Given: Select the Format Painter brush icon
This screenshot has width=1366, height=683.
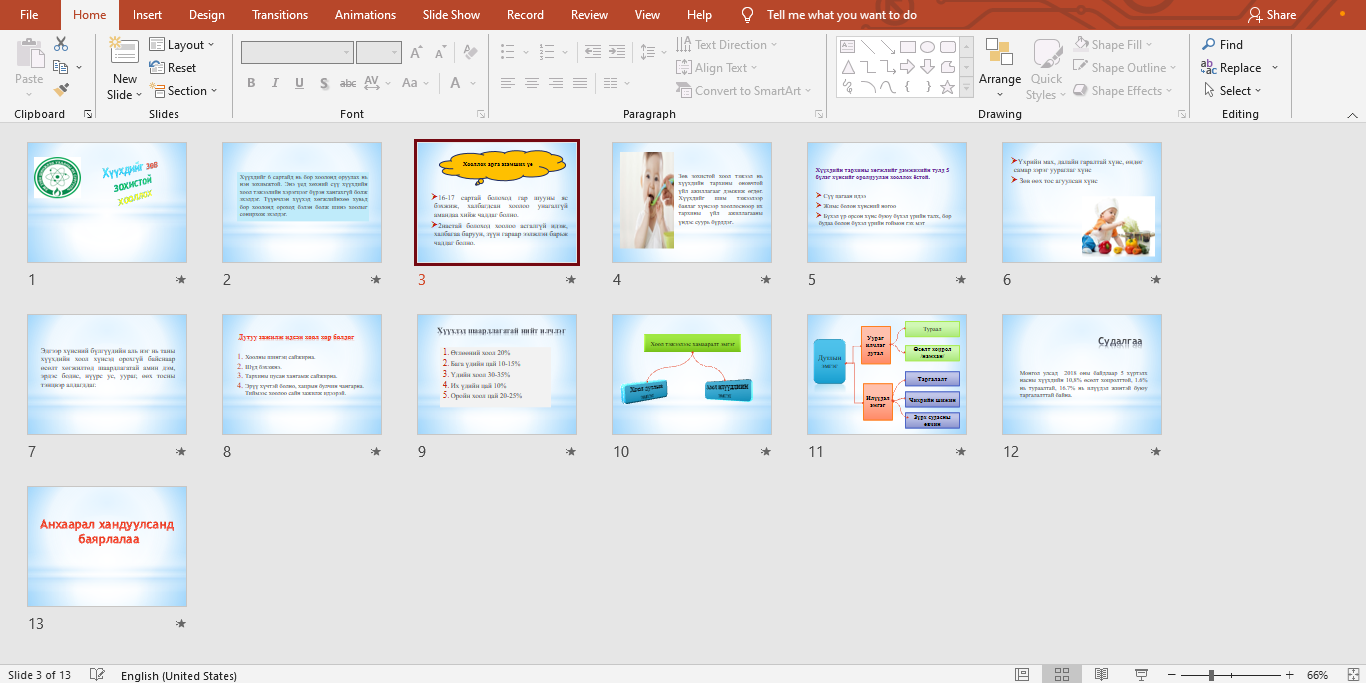Looking at the screenshot, I should pos(61,90).
